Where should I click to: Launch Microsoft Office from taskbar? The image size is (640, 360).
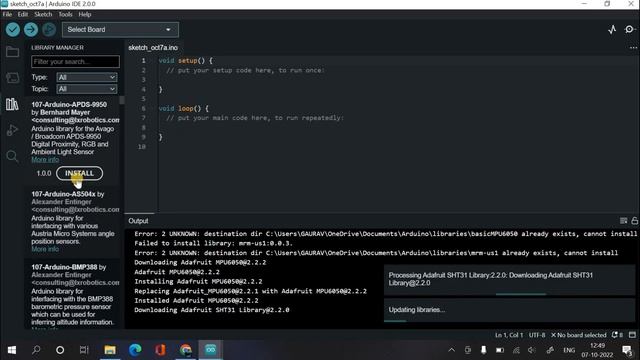click(x=160, y=350)
